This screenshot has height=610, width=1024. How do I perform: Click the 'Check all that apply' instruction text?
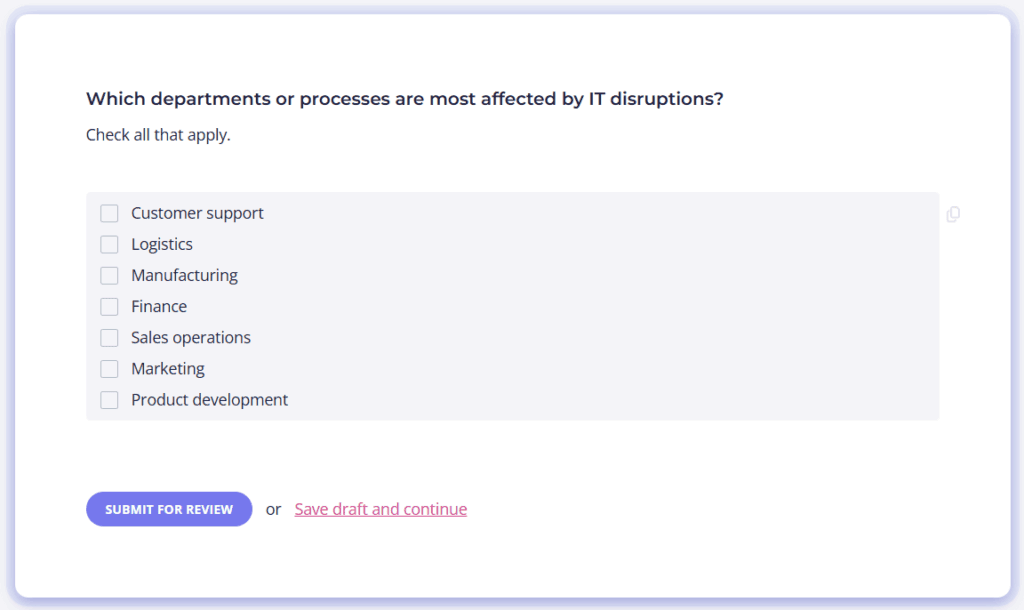(158, 135)
